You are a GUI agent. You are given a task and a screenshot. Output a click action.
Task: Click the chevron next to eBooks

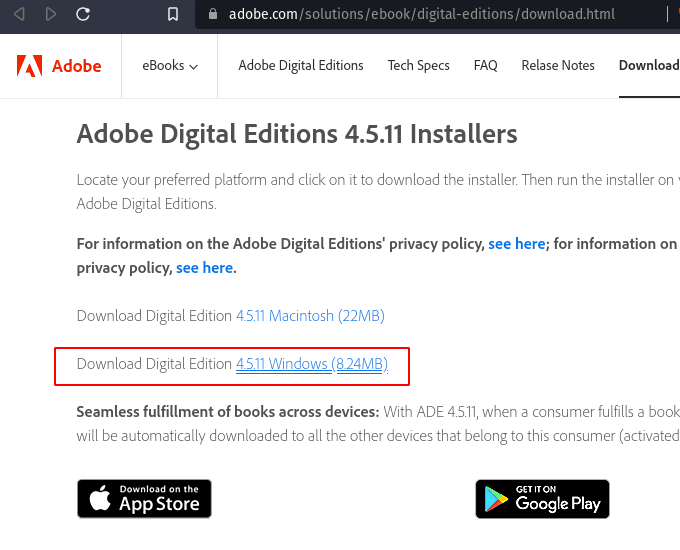pyautogui.click(x=194, y=67)
